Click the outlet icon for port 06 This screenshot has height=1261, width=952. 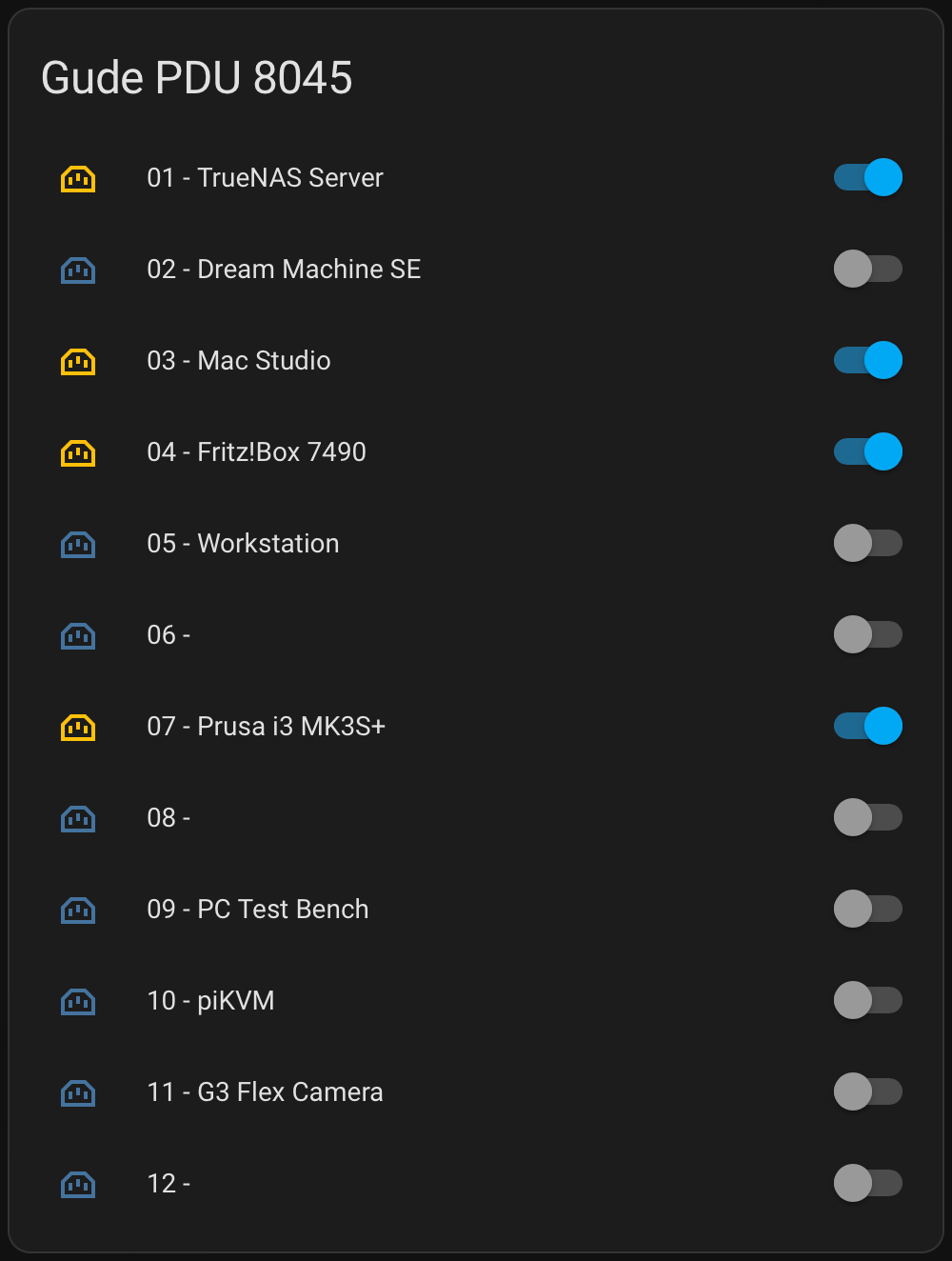point(78,634)
